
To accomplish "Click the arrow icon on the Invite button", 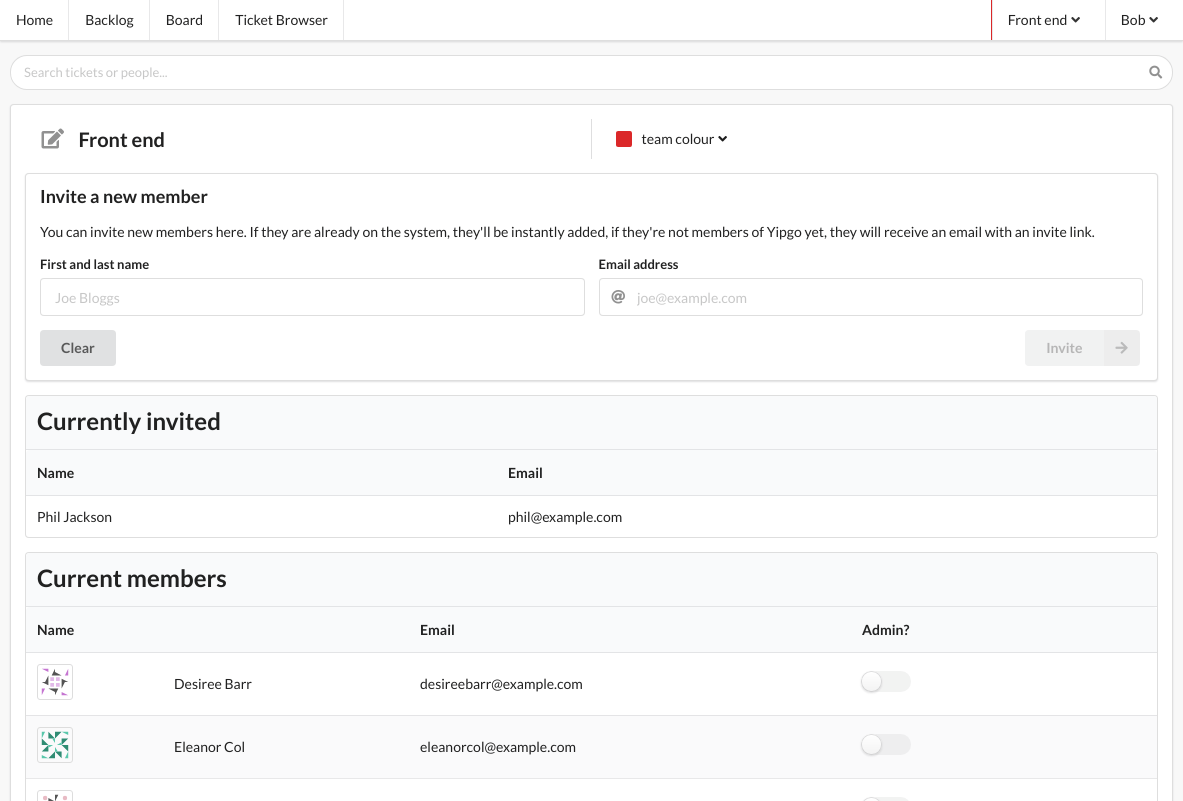I will tap(1121, 348).
